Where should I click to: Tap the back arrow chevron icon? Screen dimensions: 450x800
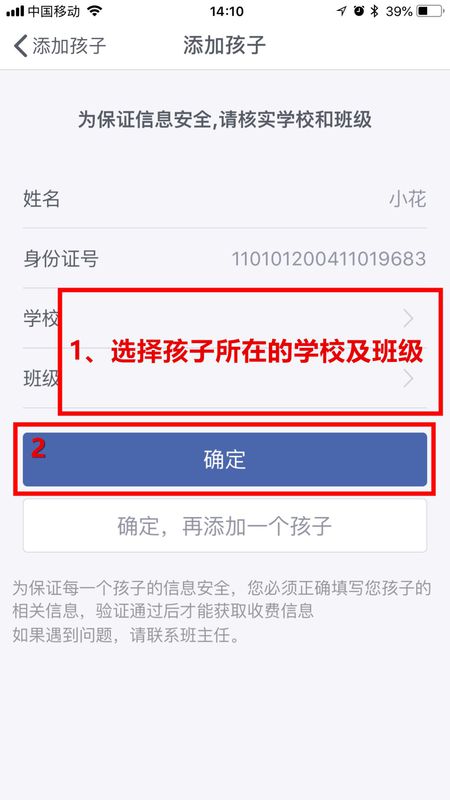(x=20, y=45)
